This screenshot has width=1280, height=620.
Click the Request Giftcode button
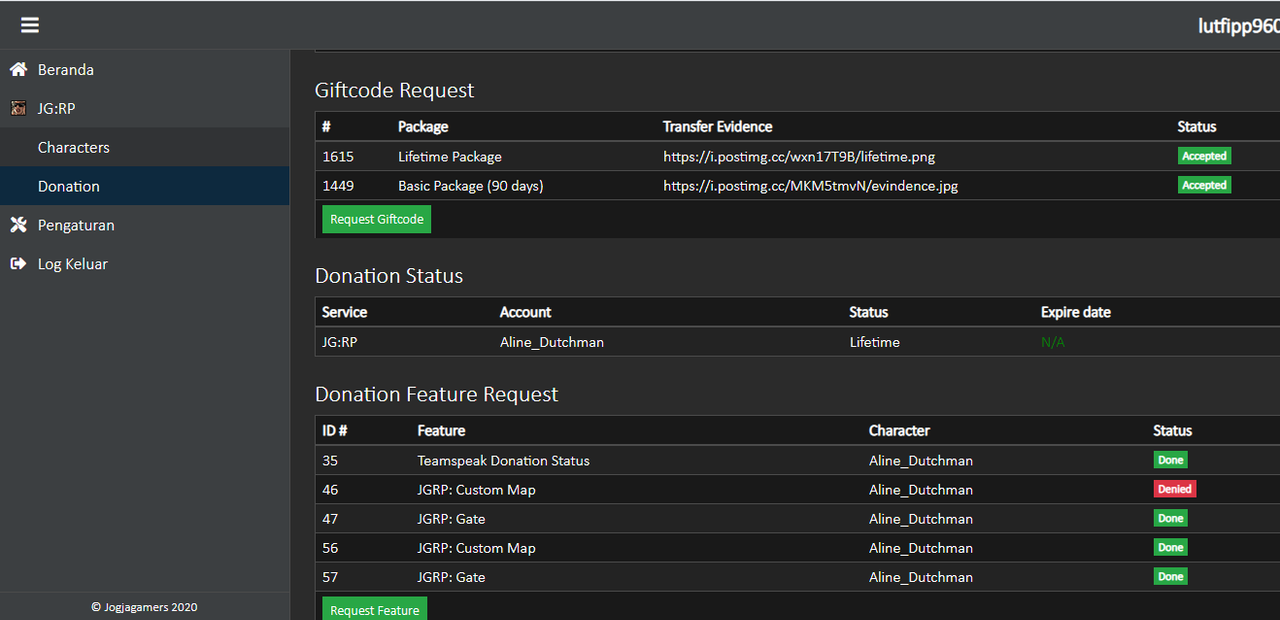click(x=376, y=219)
